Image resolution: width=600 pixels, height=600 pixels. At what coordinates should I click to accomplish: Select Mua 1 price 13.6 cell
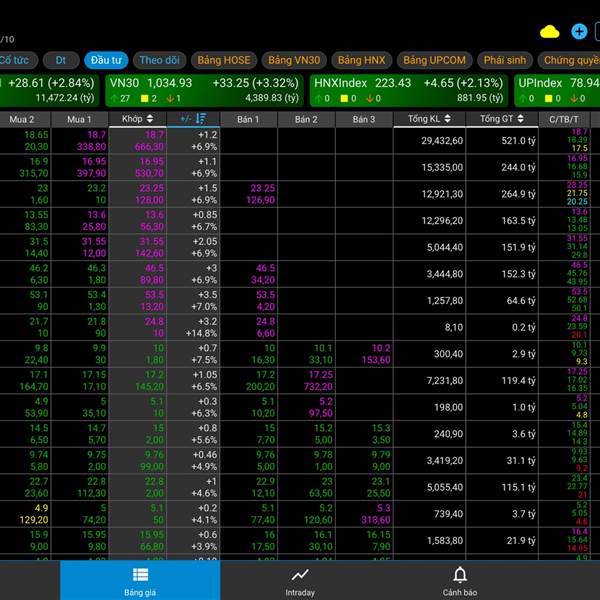point(97,215)
